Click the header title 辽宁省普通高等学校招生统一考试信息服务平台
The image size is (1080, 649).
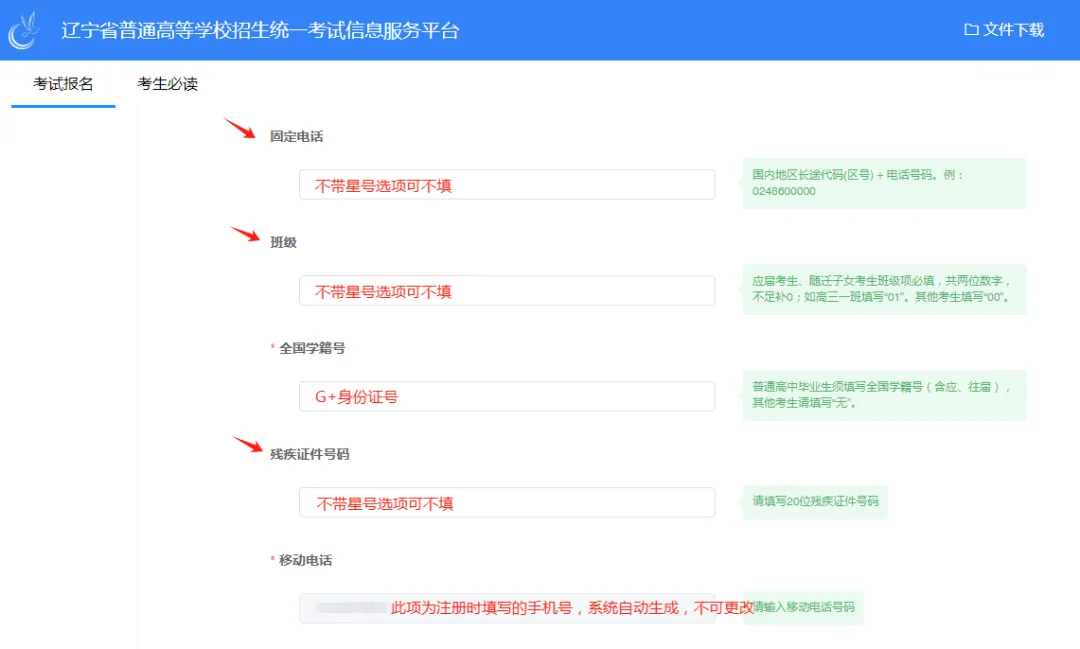[260, 31]
